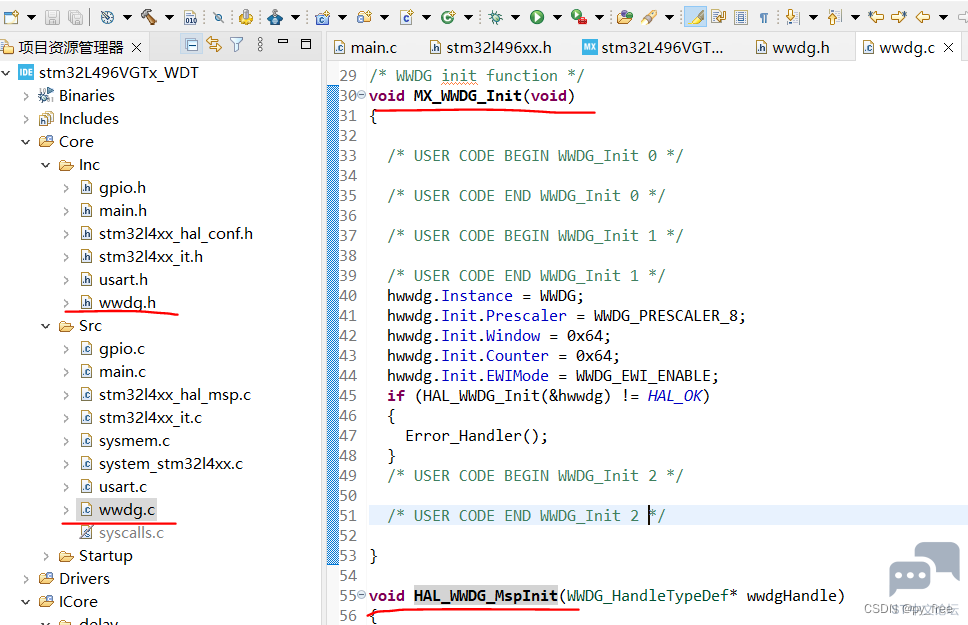Click the new file icon in toolbar

(x=12, y=17)
